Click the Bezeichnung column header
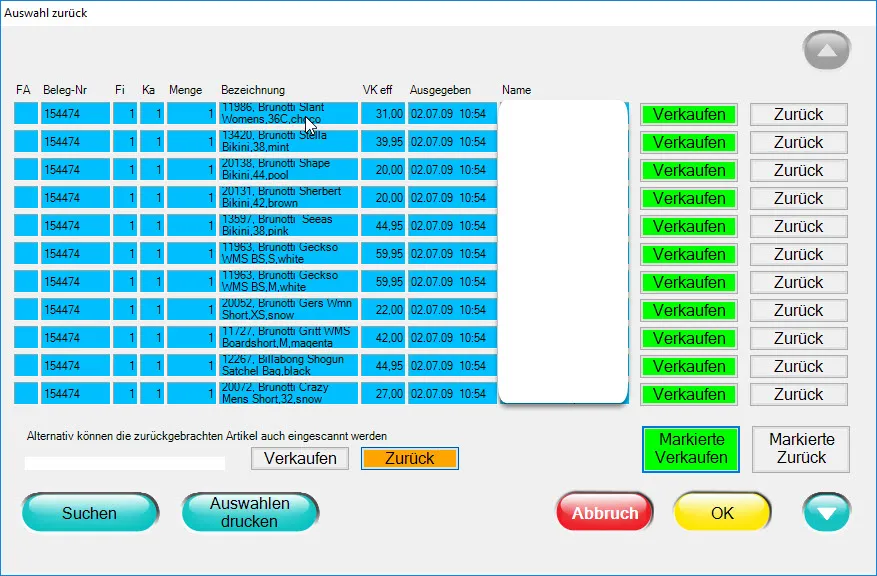The image size is (877, 576). coord(253,90)
